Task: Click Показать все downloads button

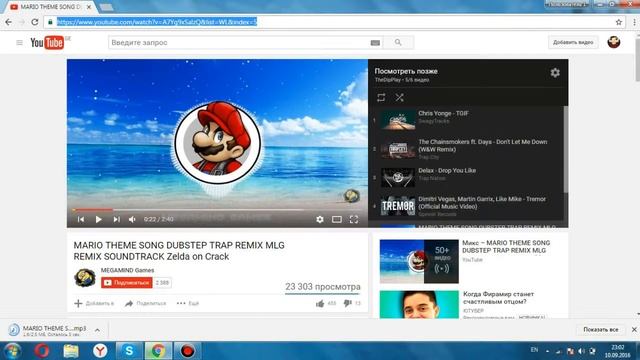Action: coord(600,329)
